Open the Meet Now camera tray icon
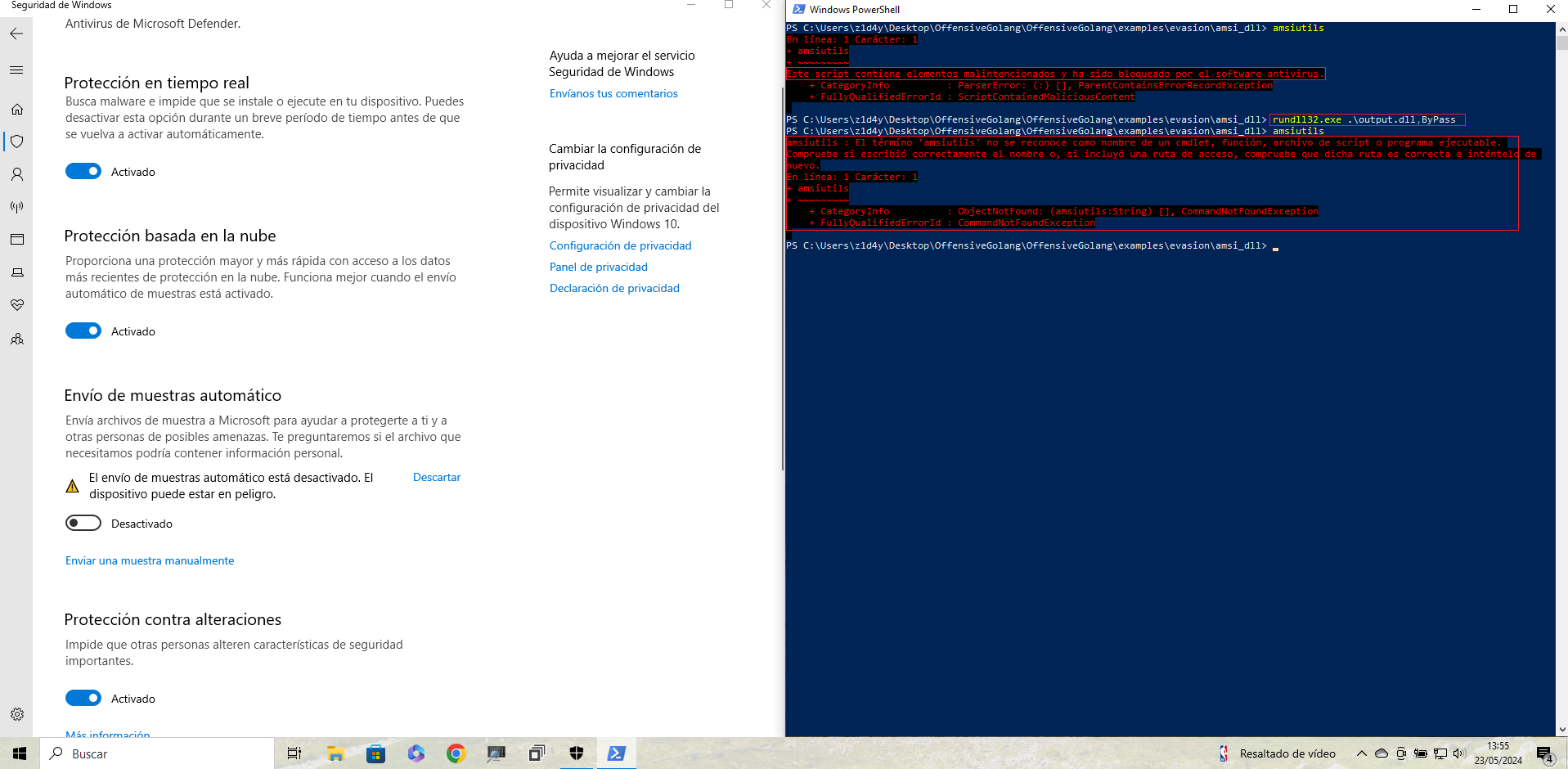Screen dimensions: 1568x769 [1401, 753]
